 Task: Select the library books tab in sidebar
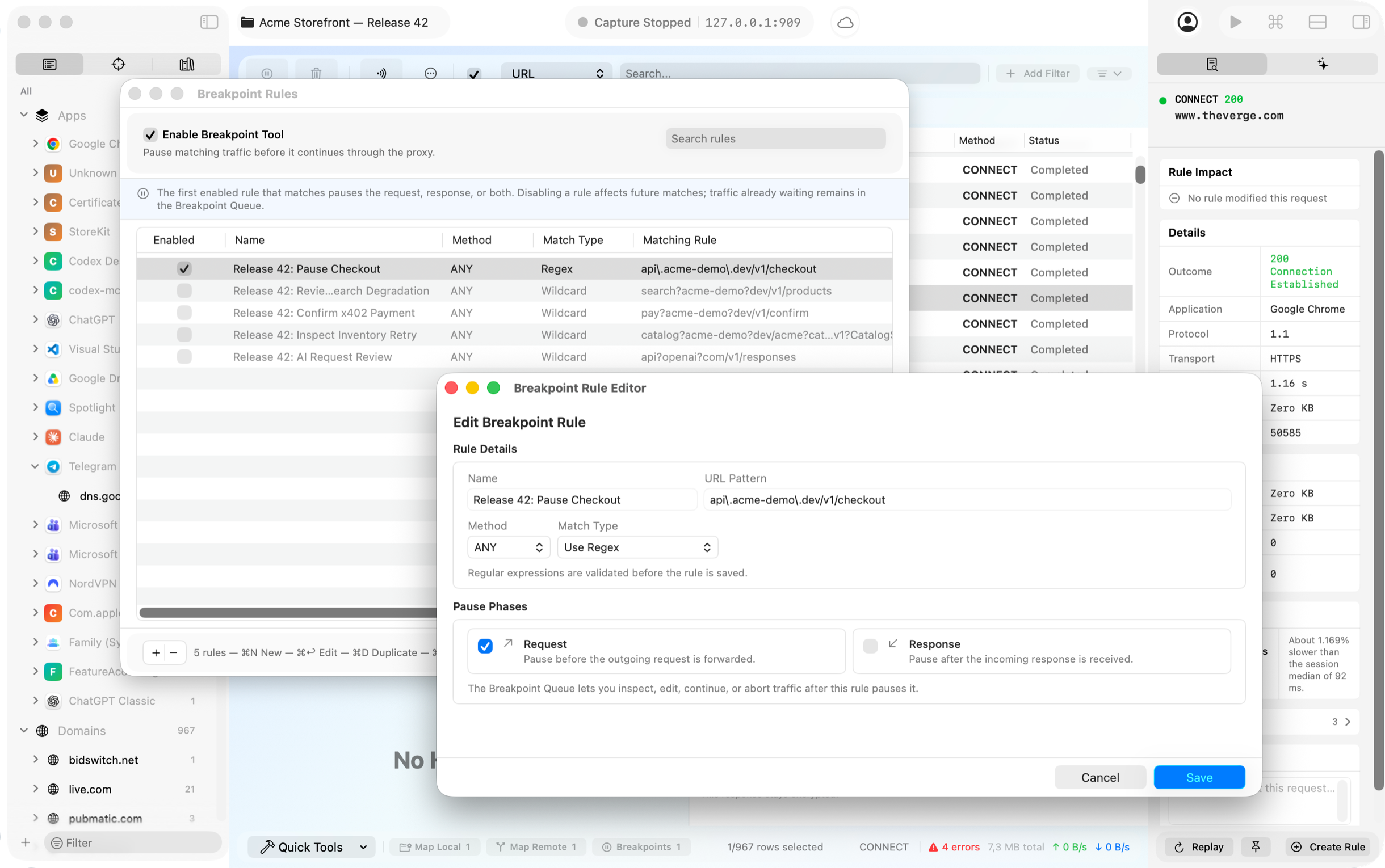click(187, 64)
